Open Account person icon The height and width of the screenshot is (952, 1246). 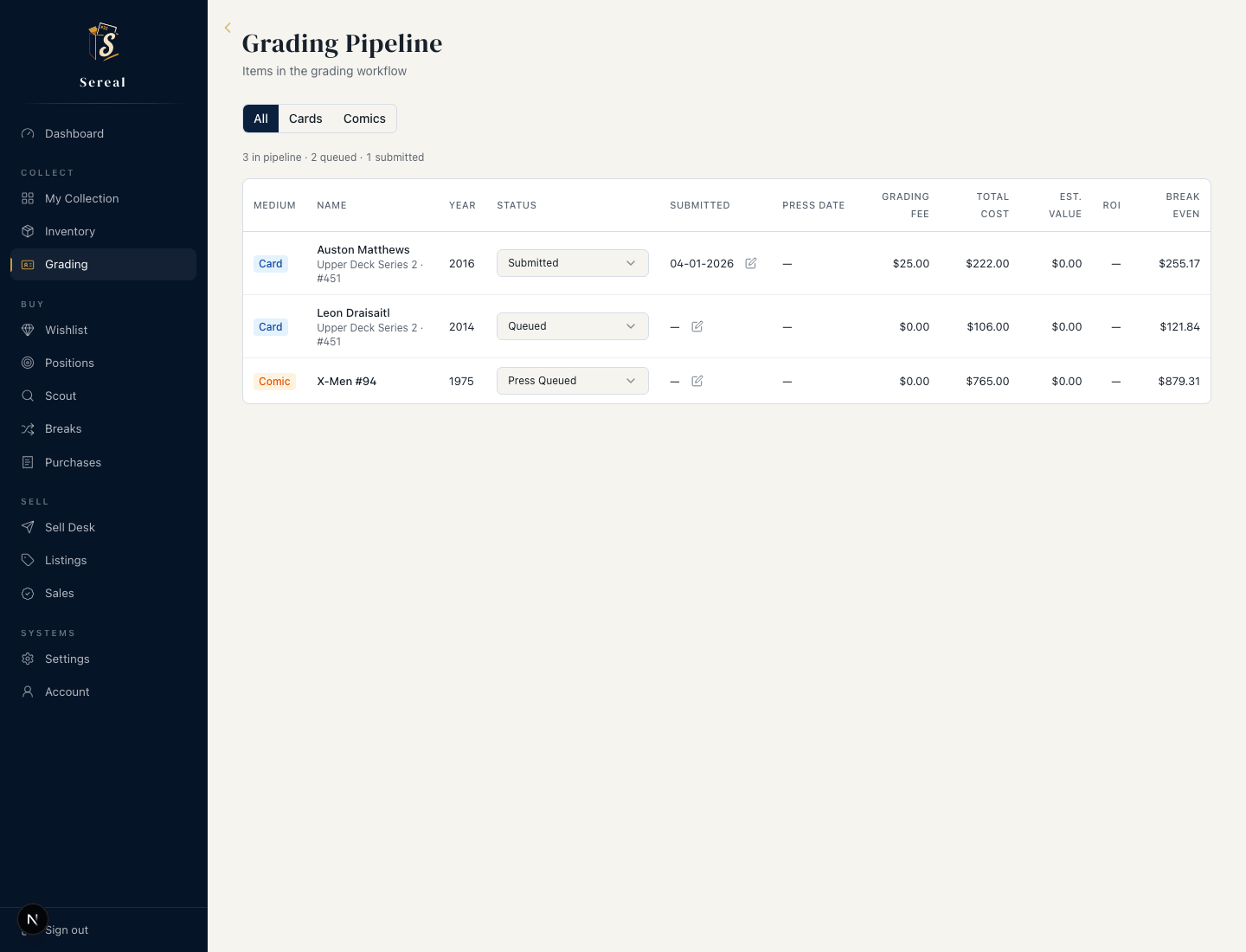click(28, 691)
